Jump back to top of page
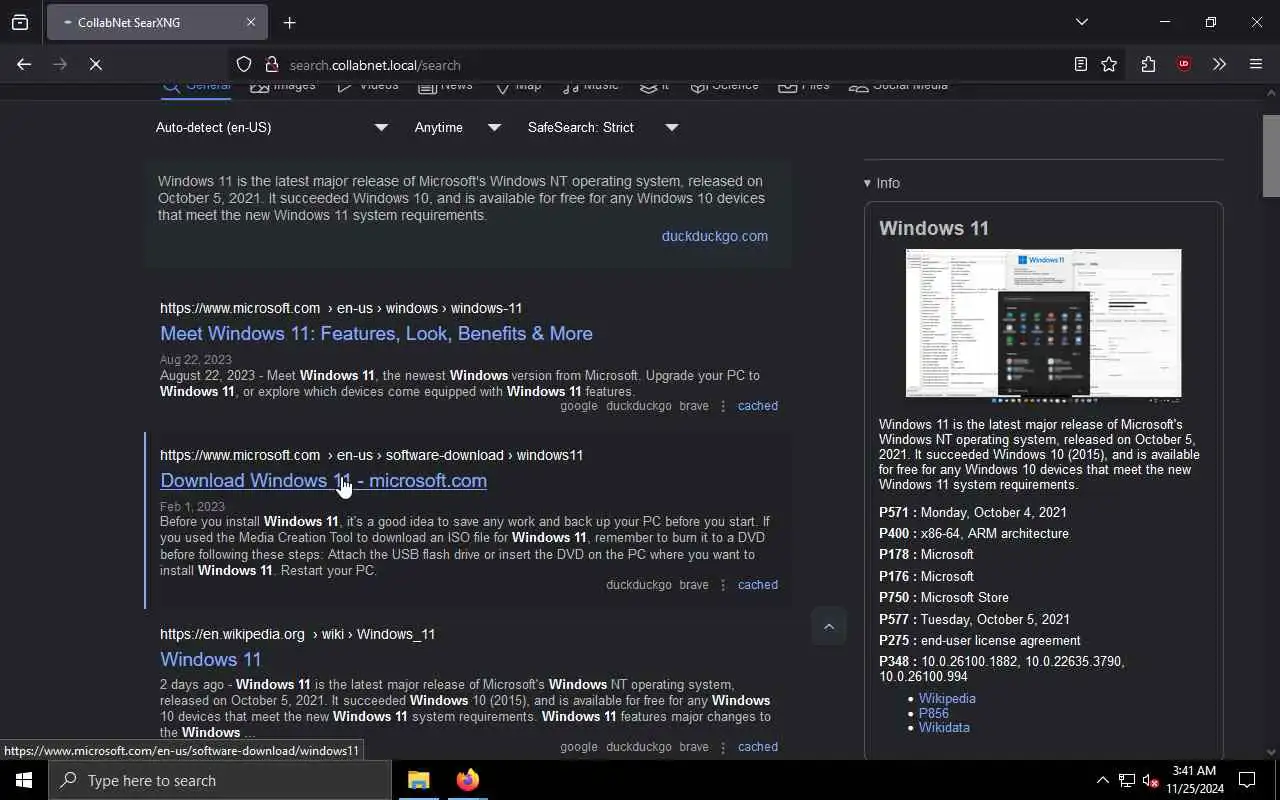Screen dimensions: 1280x800 click(828, 627)
